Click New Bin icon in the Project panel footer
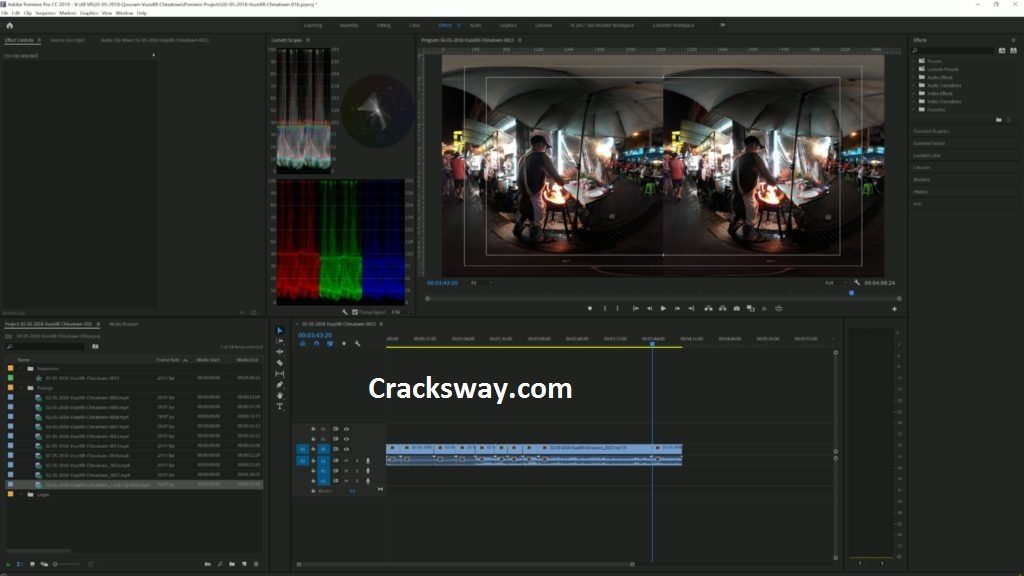1024x576 pixels. coord(232,564)
